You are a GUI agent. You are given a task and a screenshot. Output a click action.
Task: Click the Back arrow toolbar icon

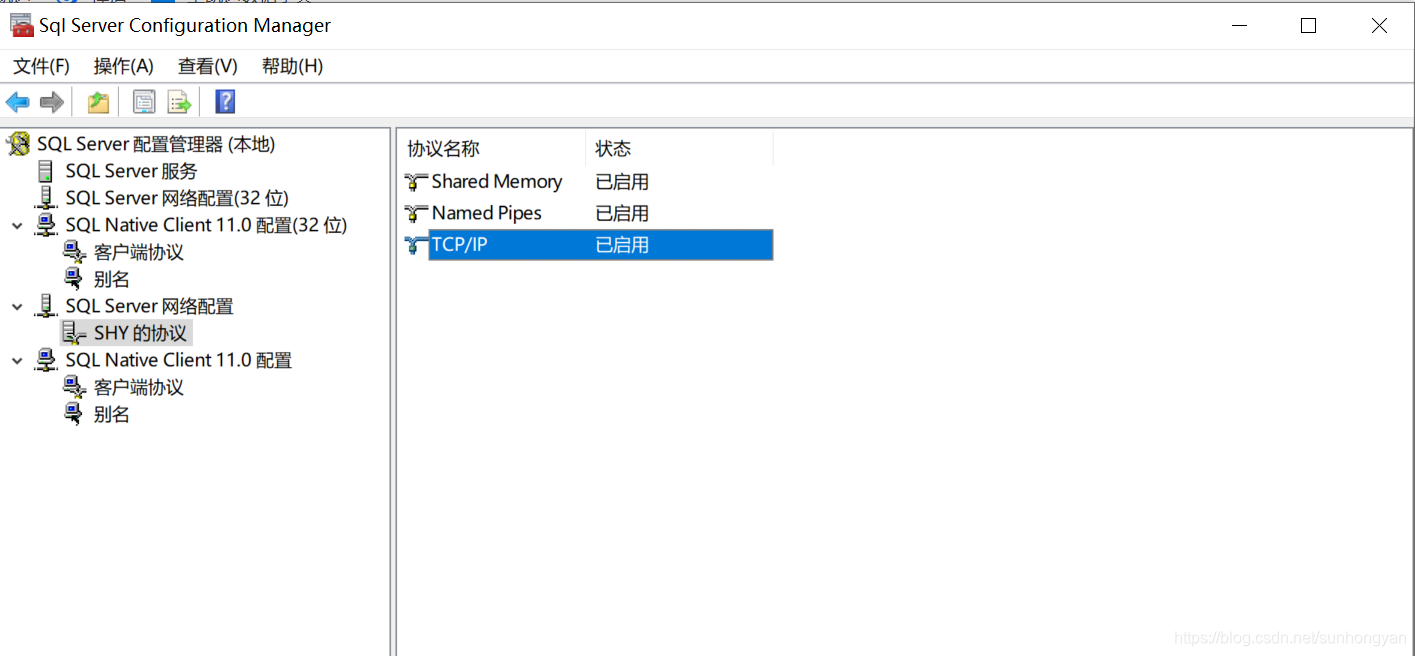[x=18, y=102]
